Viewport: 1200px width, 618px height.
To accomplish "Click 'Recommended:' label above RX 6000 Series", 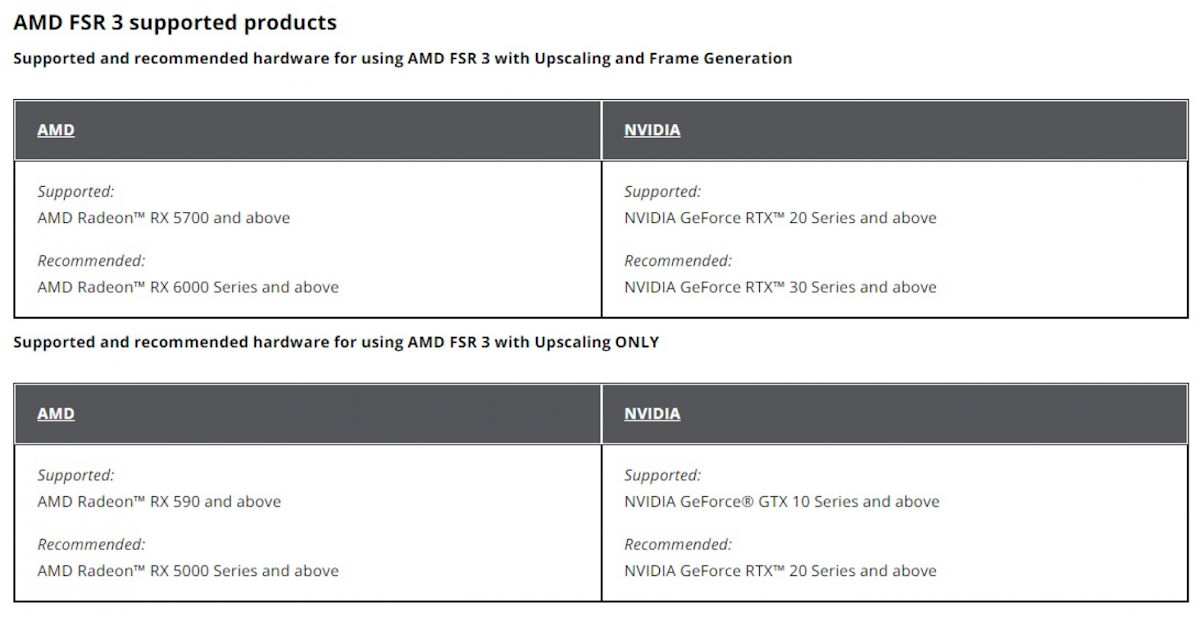I will [91, 261].
